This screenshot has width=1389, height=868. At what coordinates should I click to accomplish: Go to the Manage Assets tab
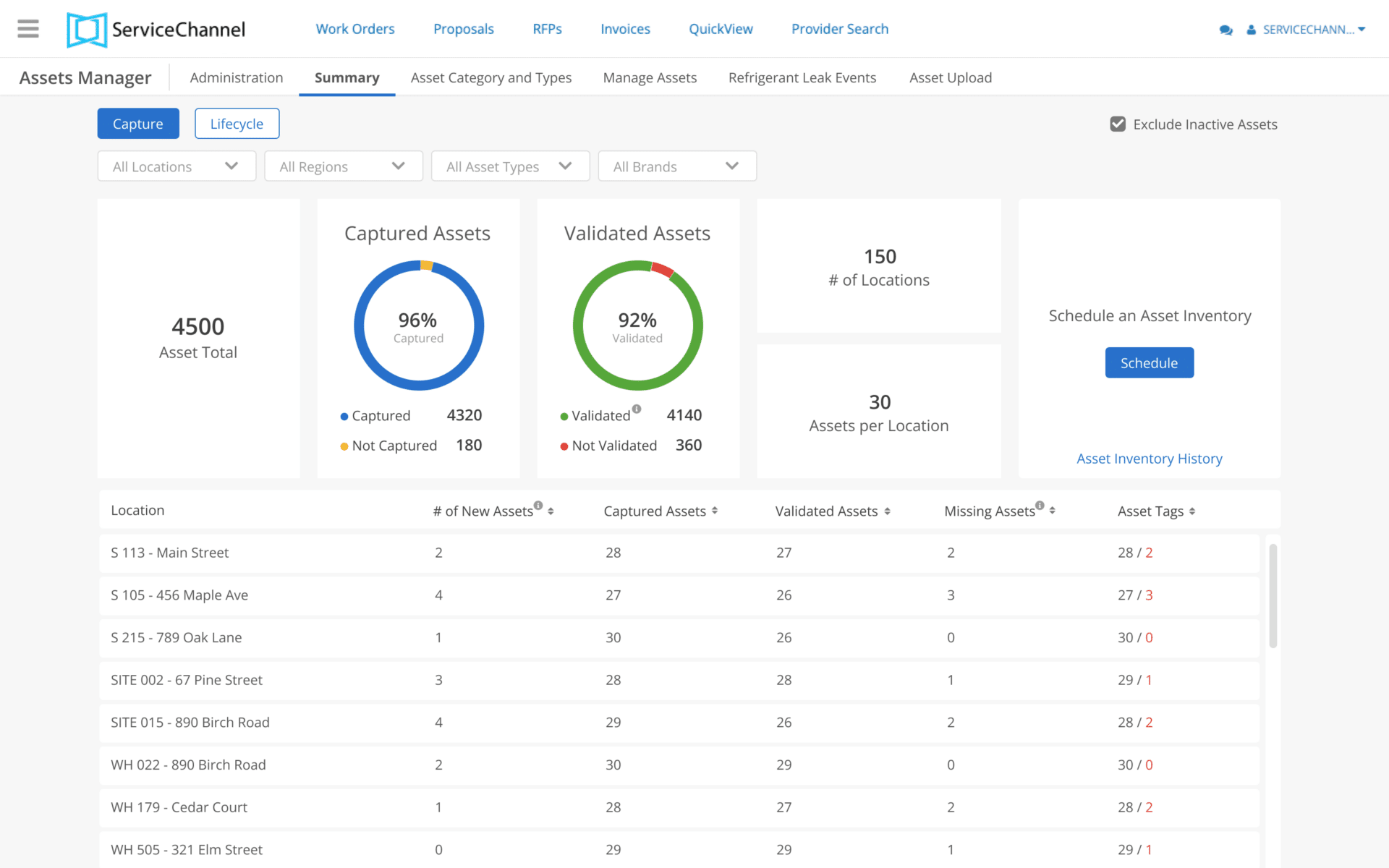[650, 77]
